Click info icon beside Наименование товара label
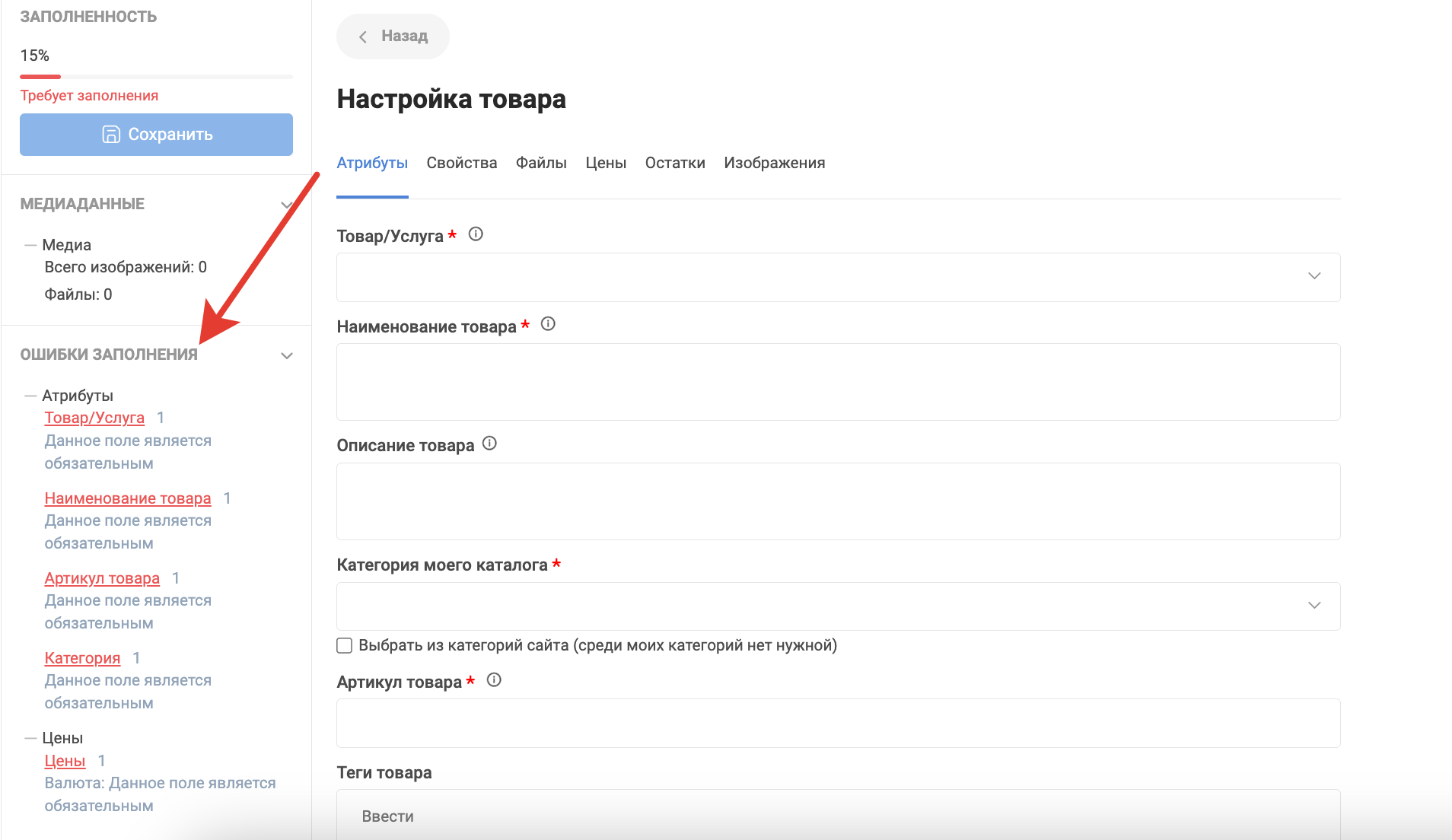The width and height of the screenshot is (1452, 840). tap(548, 324)
